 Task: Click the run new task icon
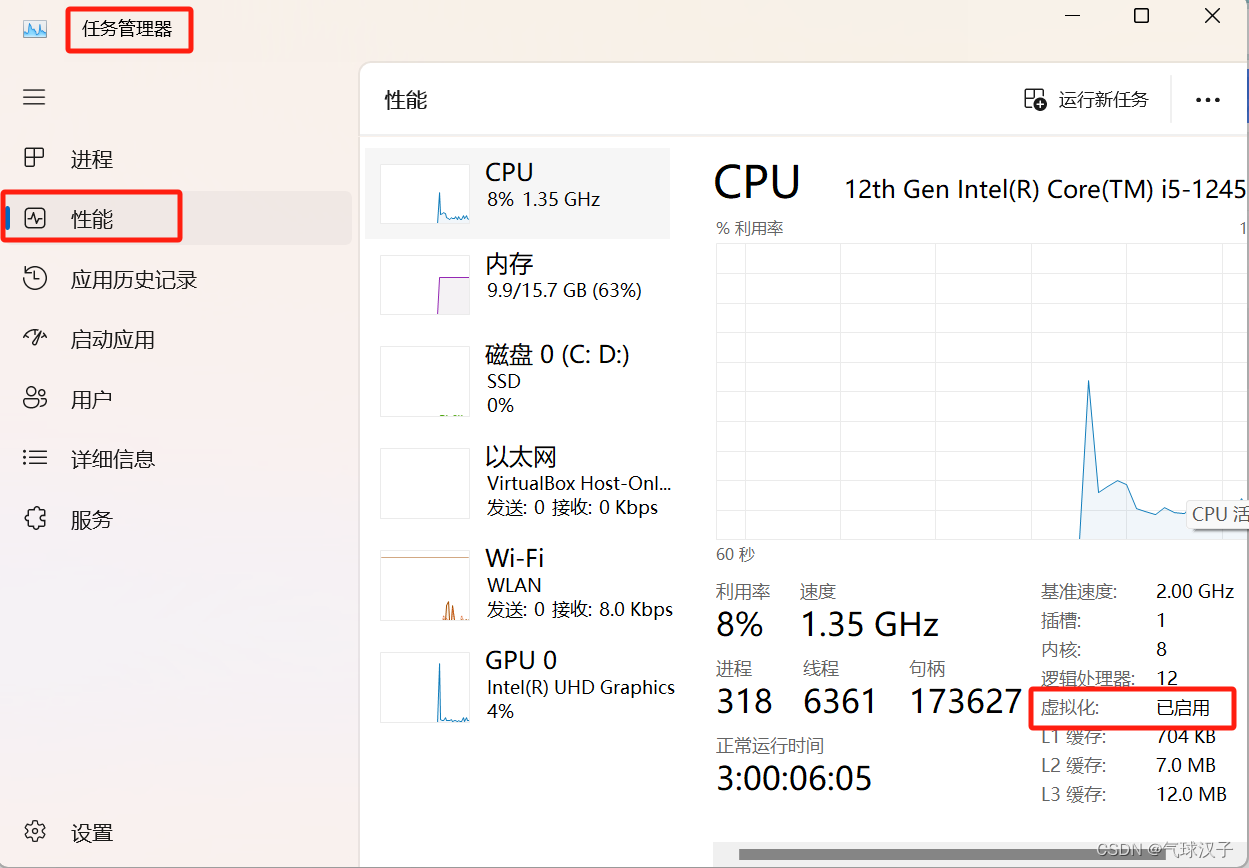[1035, 99]
